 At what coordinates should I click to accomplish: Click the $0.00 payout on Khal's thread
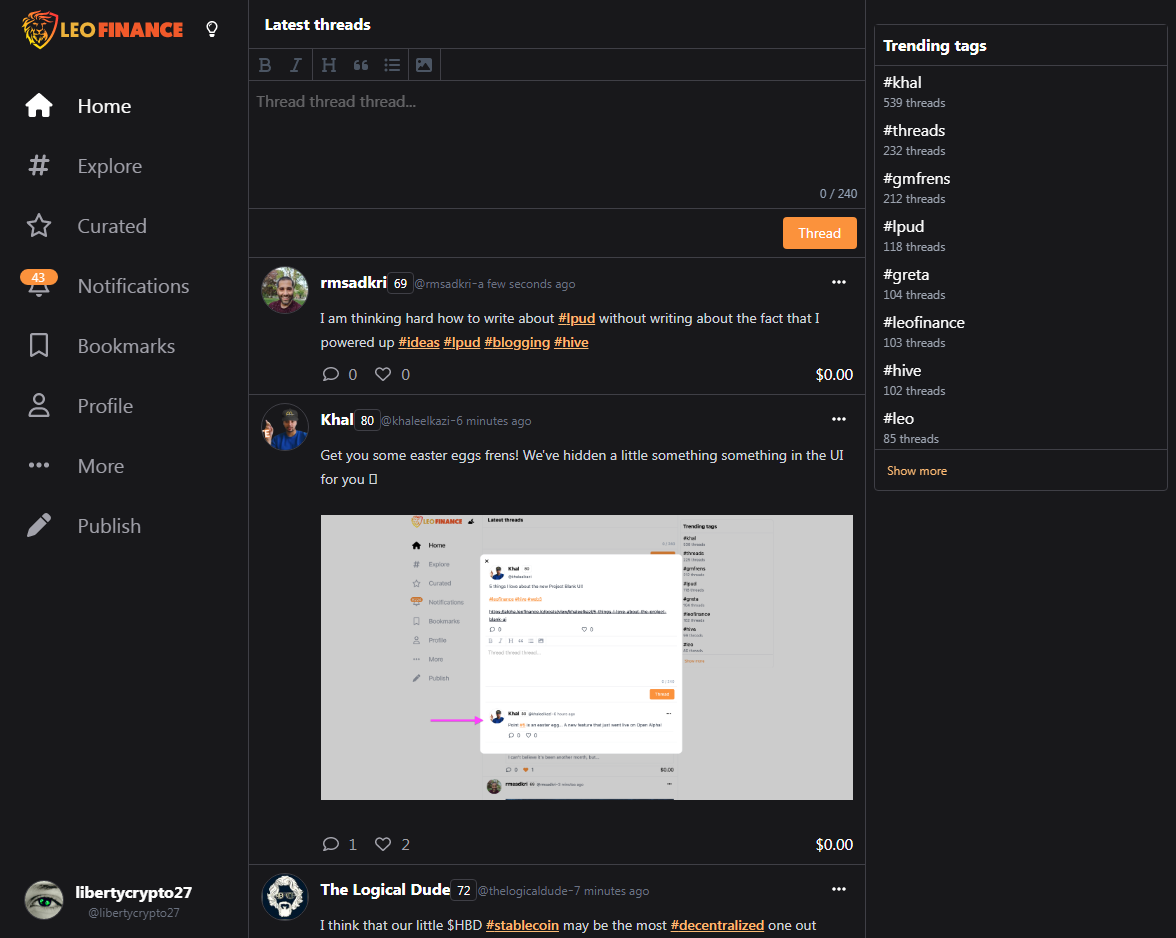click(x=834, y=844)
